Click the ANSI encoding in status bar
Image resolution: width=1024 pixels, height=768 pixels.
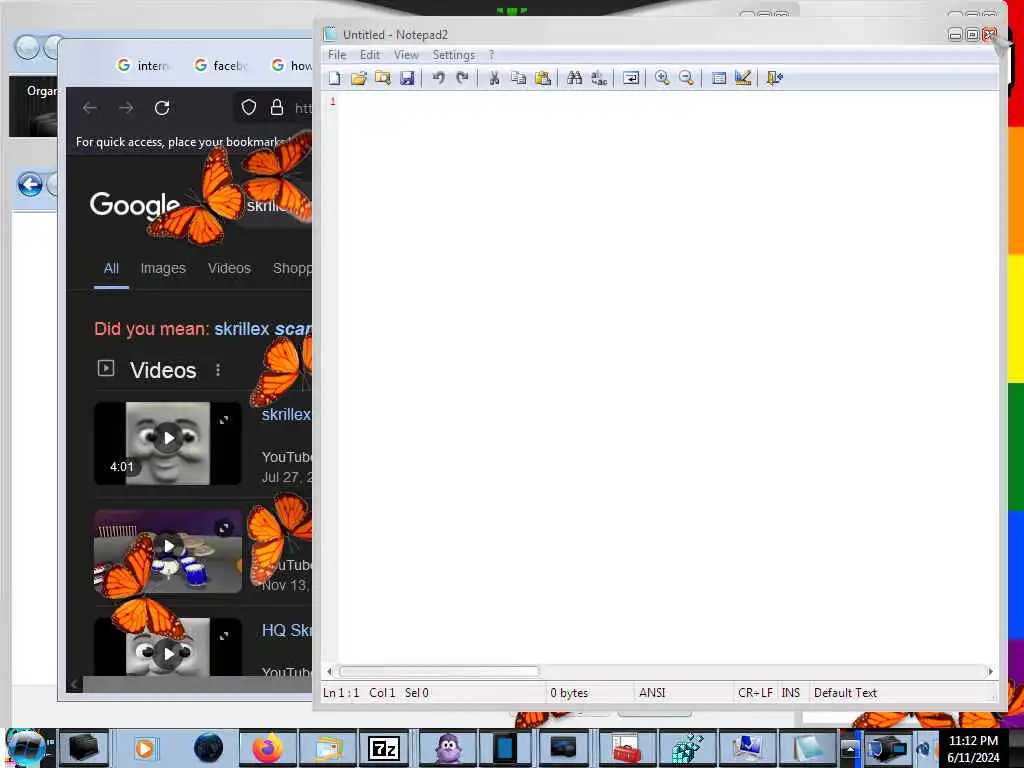tap(652, 693)
